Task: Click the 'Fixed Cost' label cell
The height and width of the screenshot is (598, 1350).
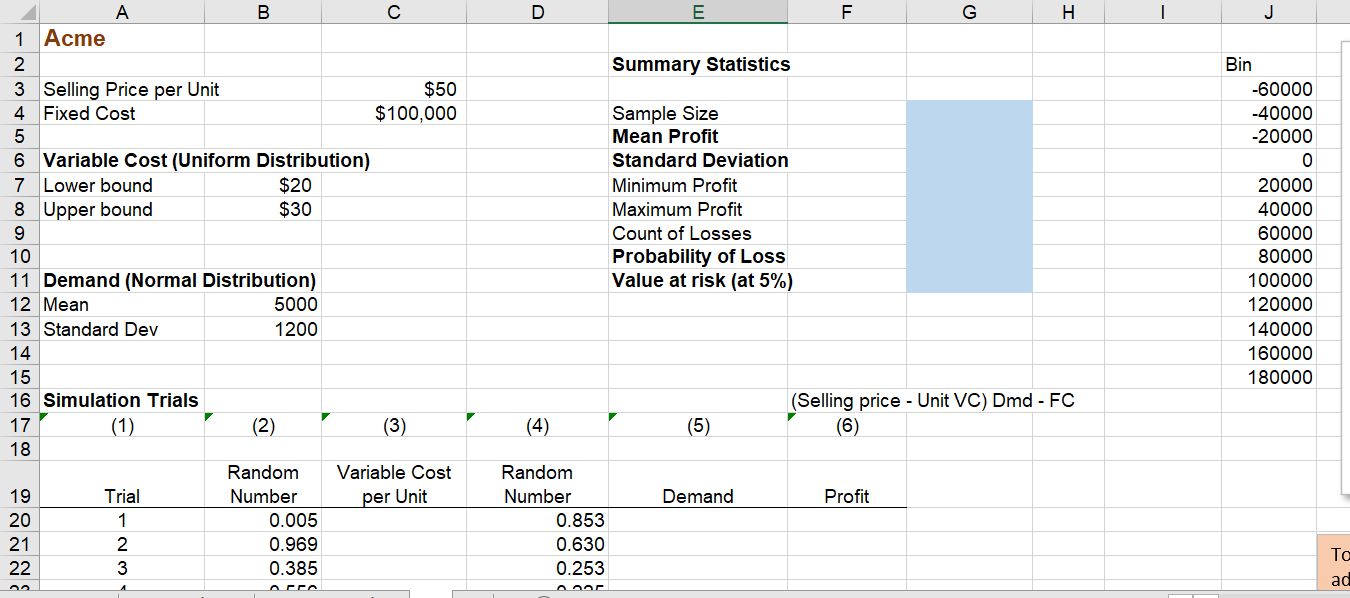Action: coord(122,113)
